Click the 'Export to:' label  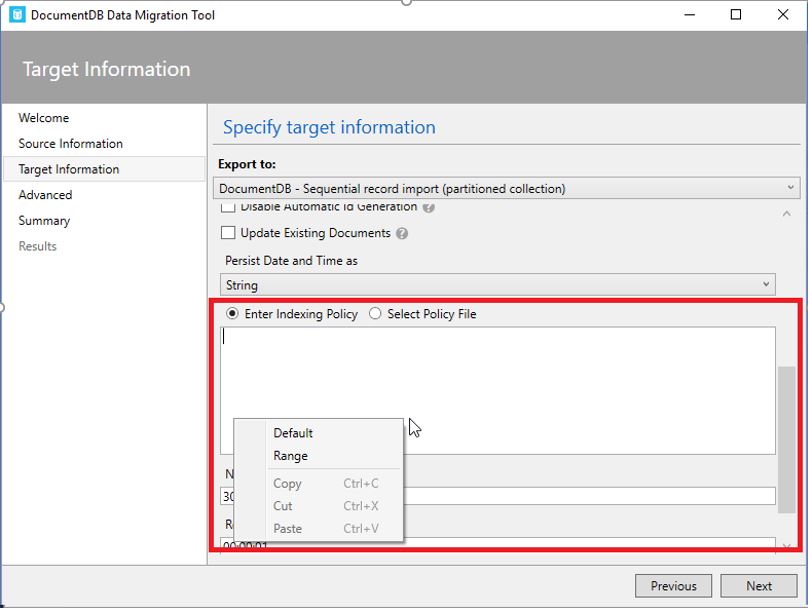(247, 164)
